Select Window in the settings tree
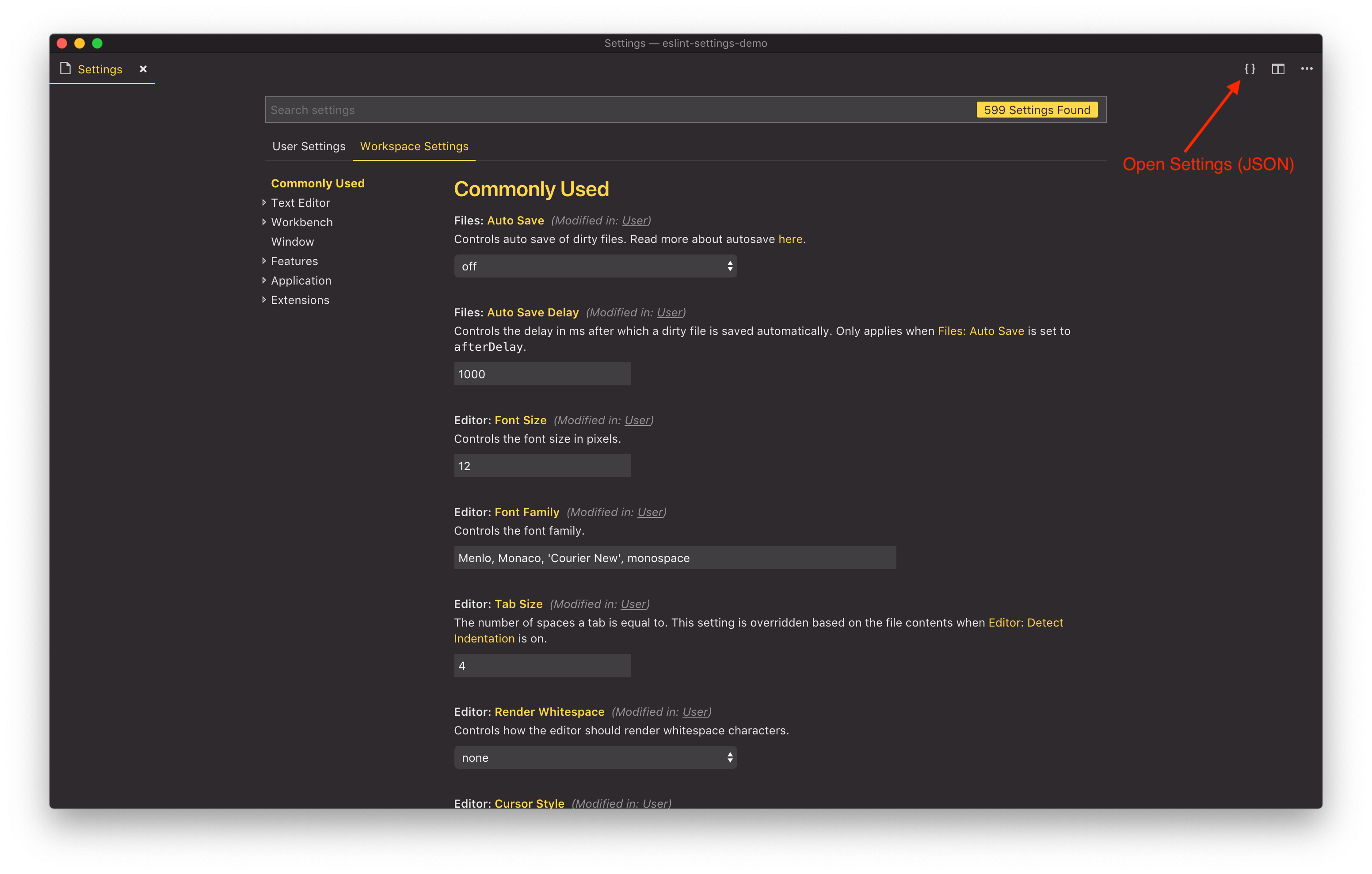1372x874 pixels. click(x=292, y=242)
